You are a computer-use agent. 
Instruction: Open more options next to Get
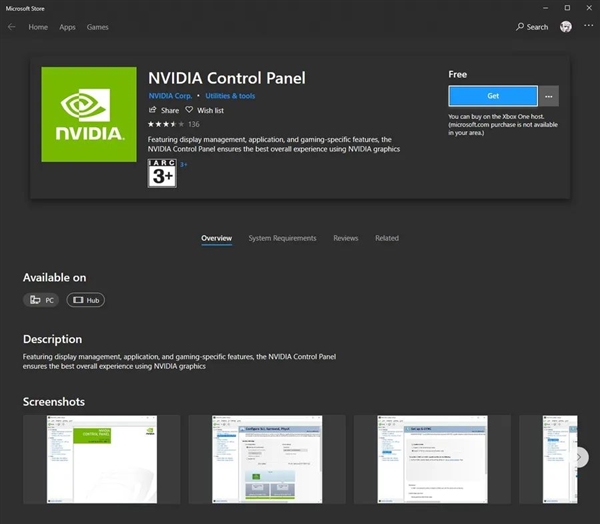point(549,96)
